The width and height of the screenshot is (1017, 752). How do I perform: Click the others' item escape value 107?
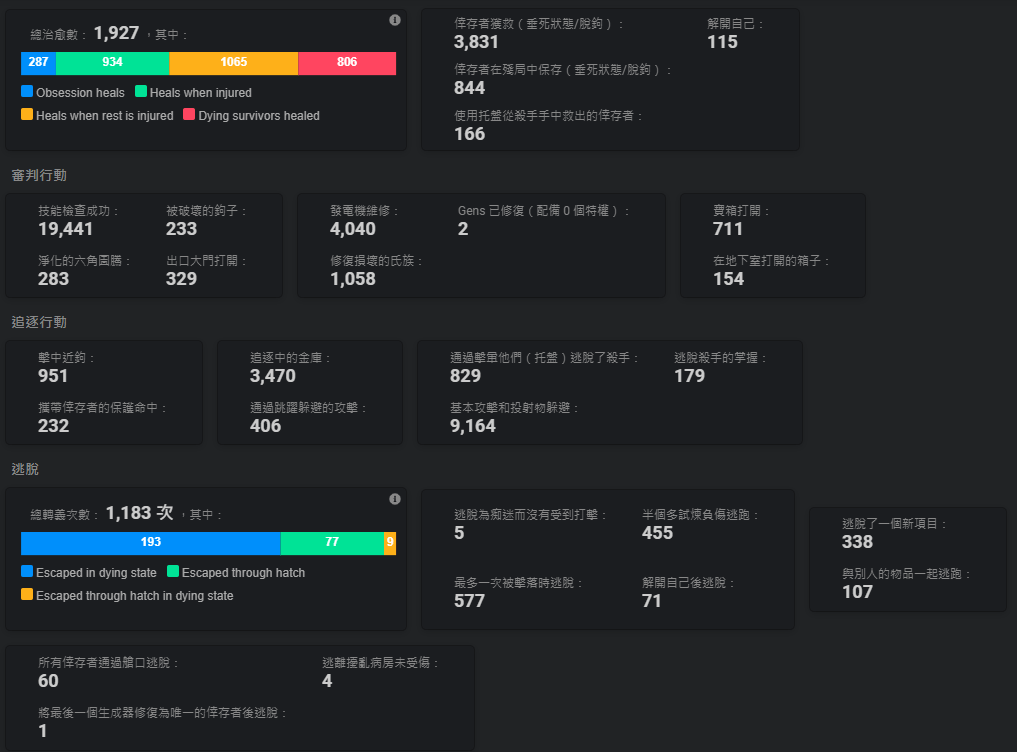click(857, 592)
